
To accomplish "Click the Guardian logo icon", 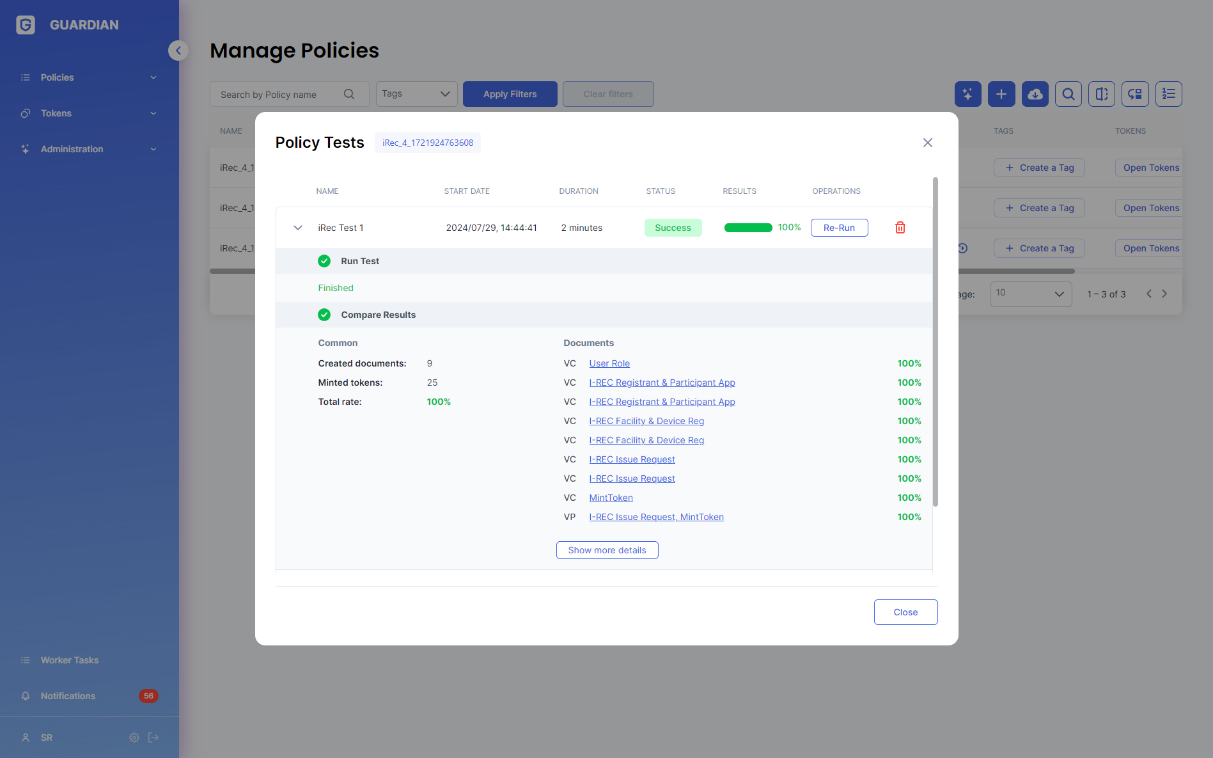I will point(26,25).
